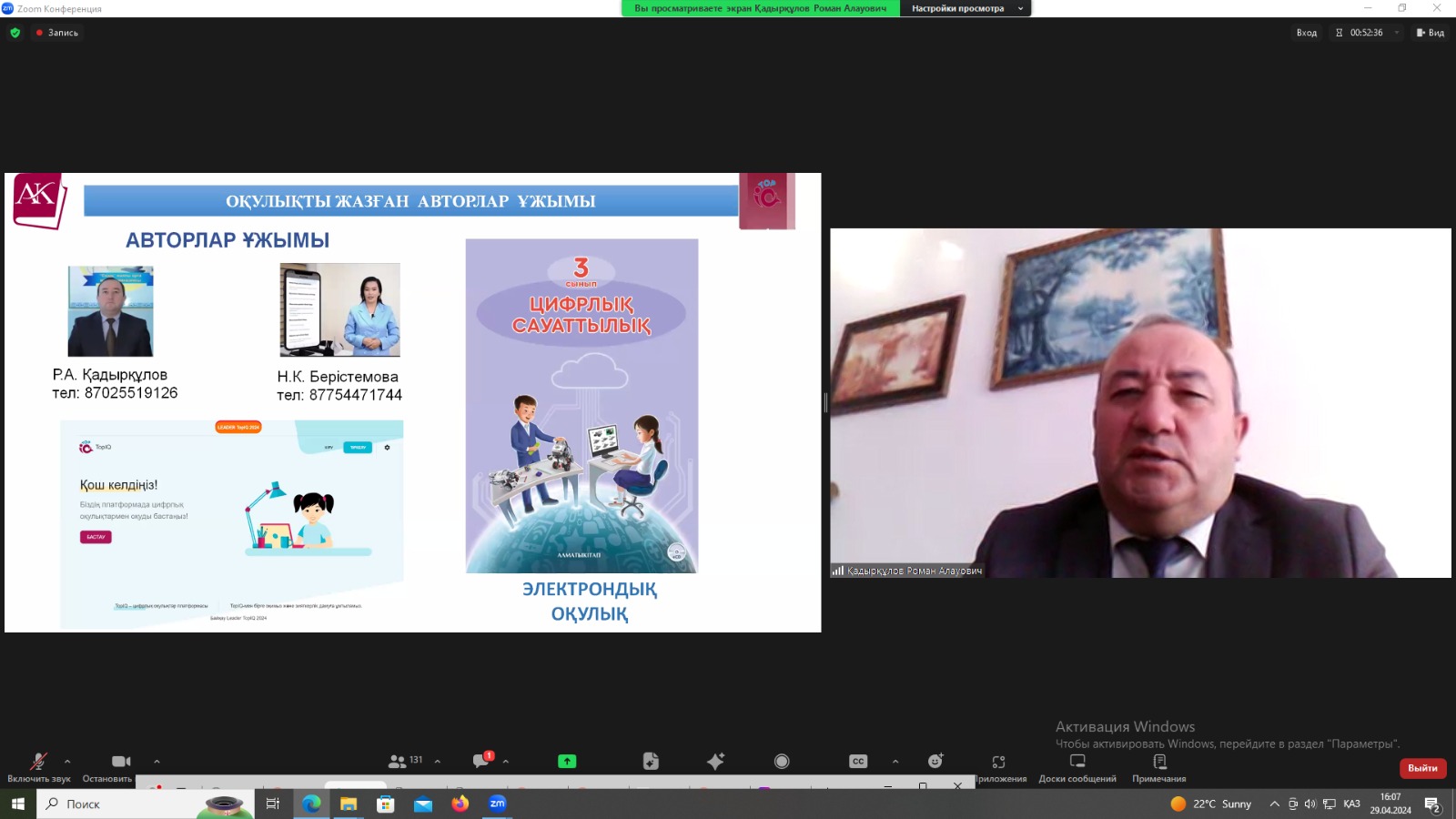Click the green encryption shield icon
The width and height of the screenshot is (1456, 819).
pyautogui.click(x=15, y=33)
